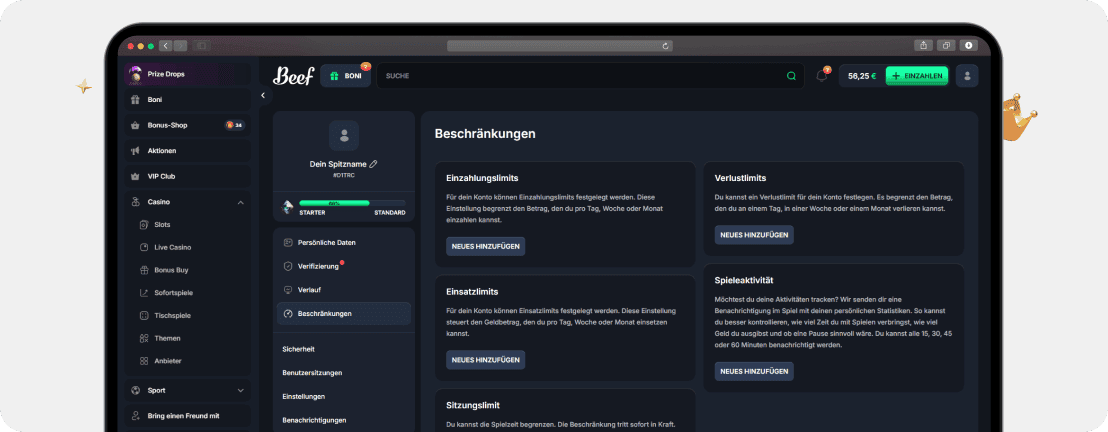The width and height of the screenshot is (1108, 432).
Task: Open Benutzersitzungen
Action: click(312, 373)
